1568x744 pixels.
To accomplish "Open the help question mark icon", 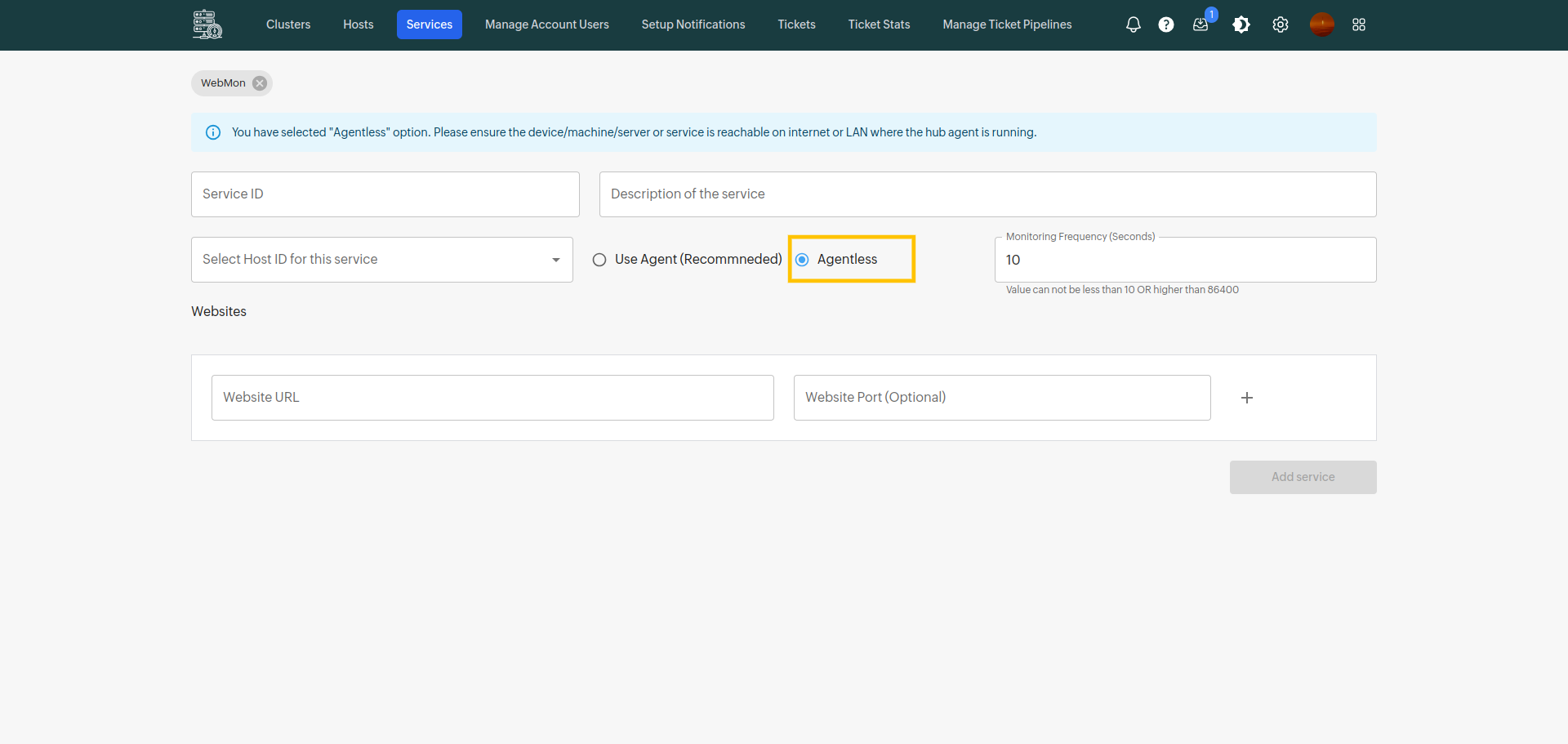I will click(1166, 25).
